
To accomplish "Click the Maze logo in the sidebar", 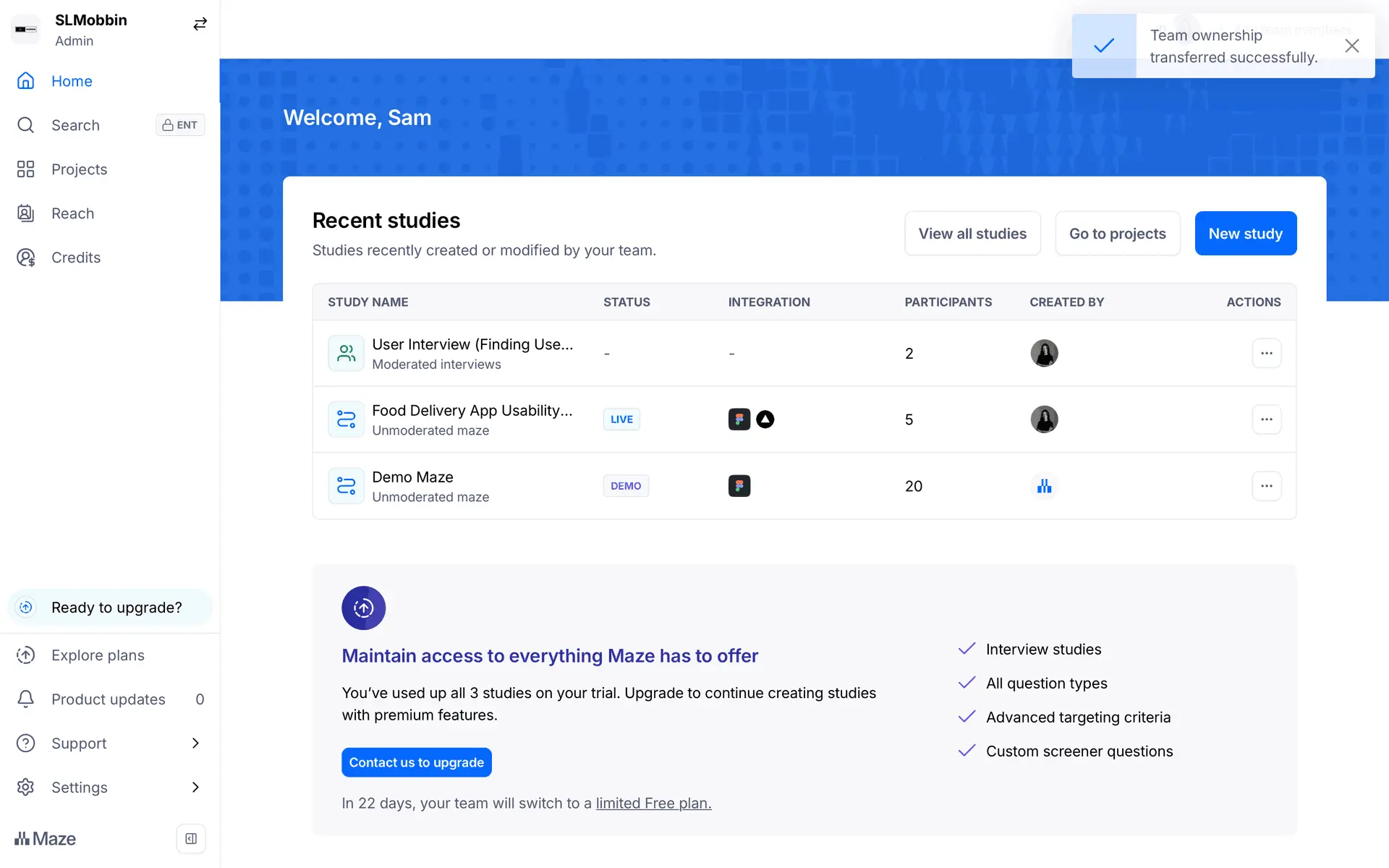I will pyautogui.click(x=46, y=838).
